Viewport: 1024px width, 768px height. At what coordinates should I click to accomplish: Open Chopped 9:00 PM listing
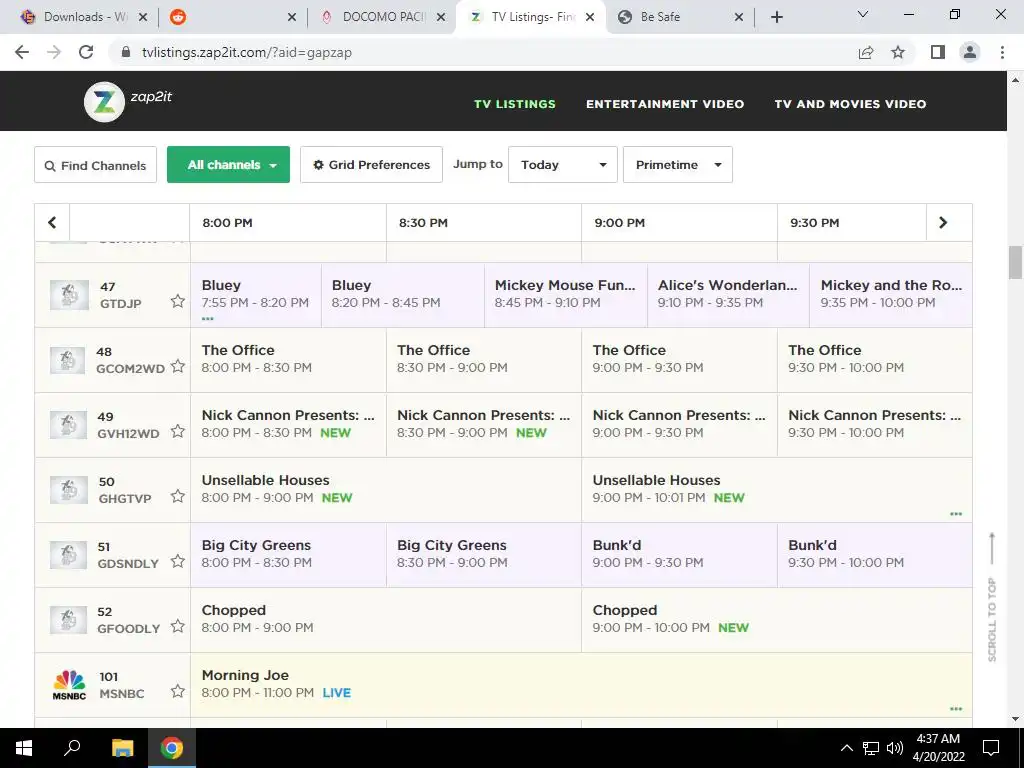coord(776,620)
